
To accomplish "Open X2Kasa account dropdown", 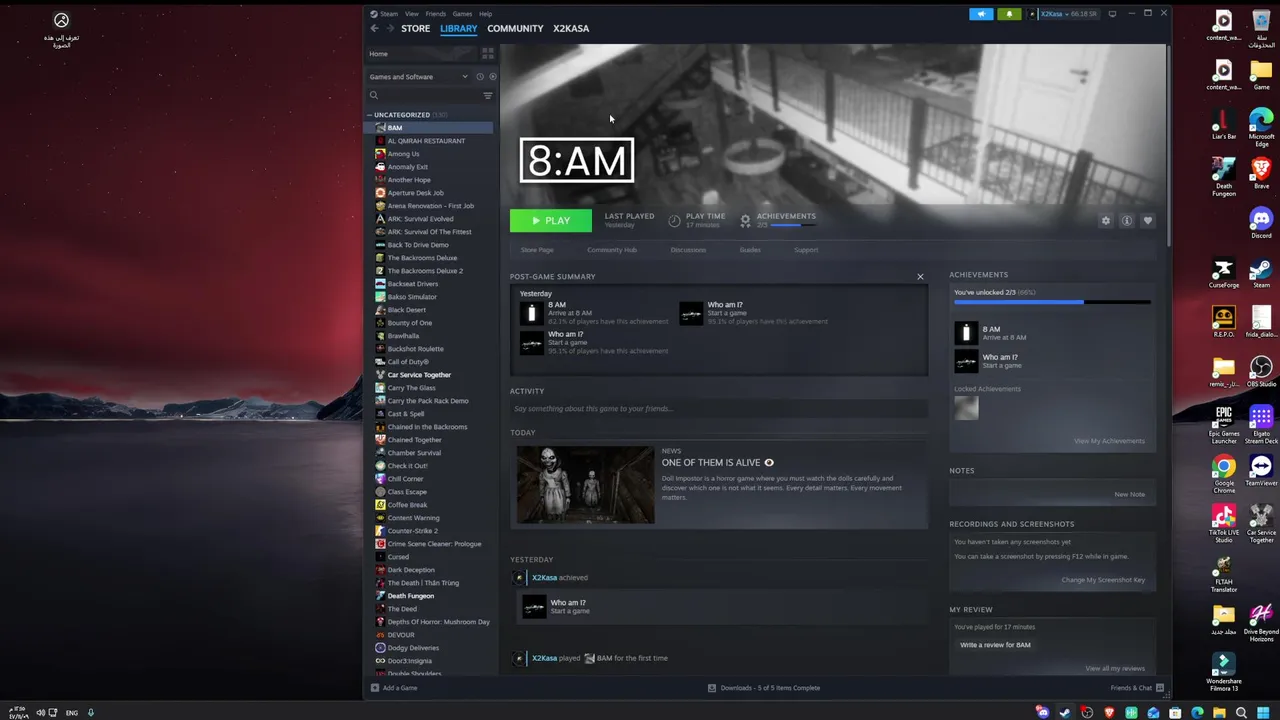I will pyautogui.click(x=1063, y=14).
